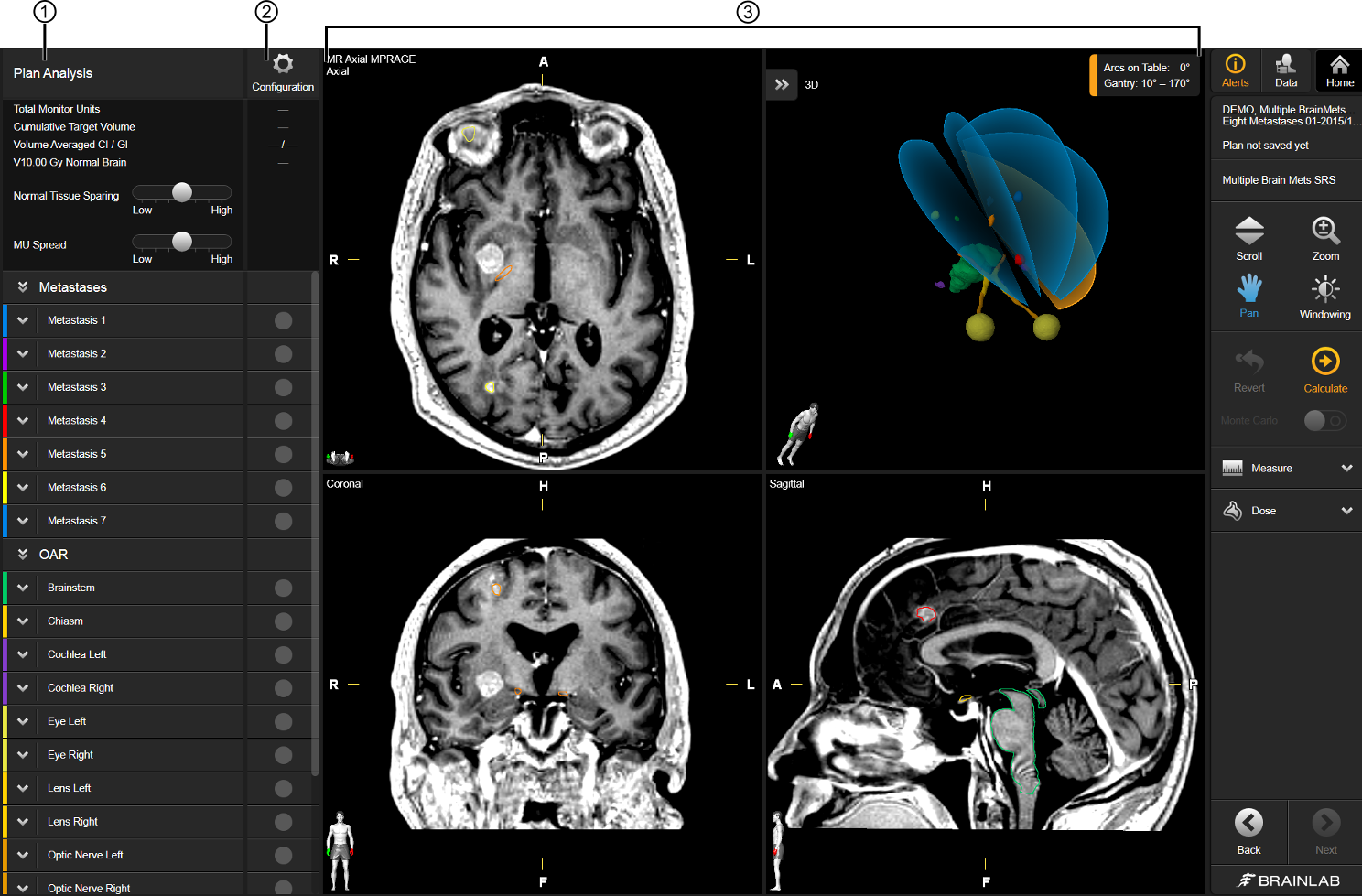Click the head orientation icon in axial view
The width and height of the screenshot is (1362, 896).
pos(340,457)
